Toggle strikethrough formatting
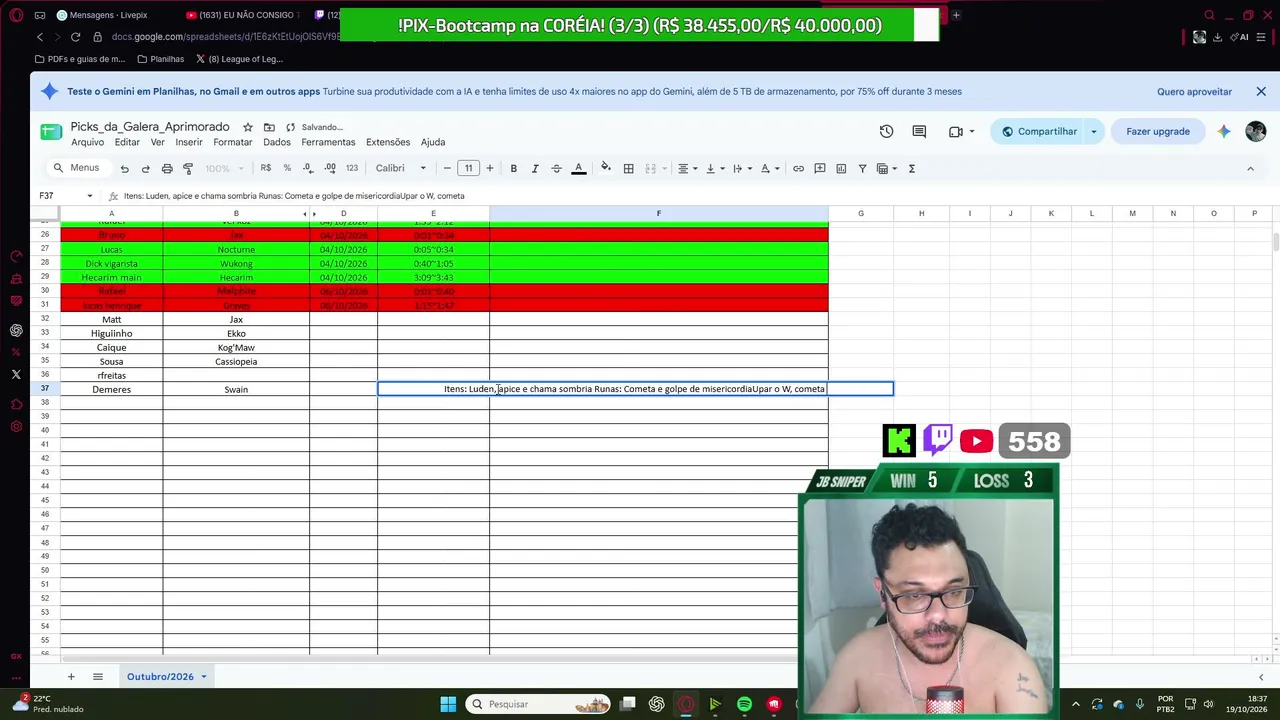Viewport: 1280px width, 720px height. pos(556,169)
